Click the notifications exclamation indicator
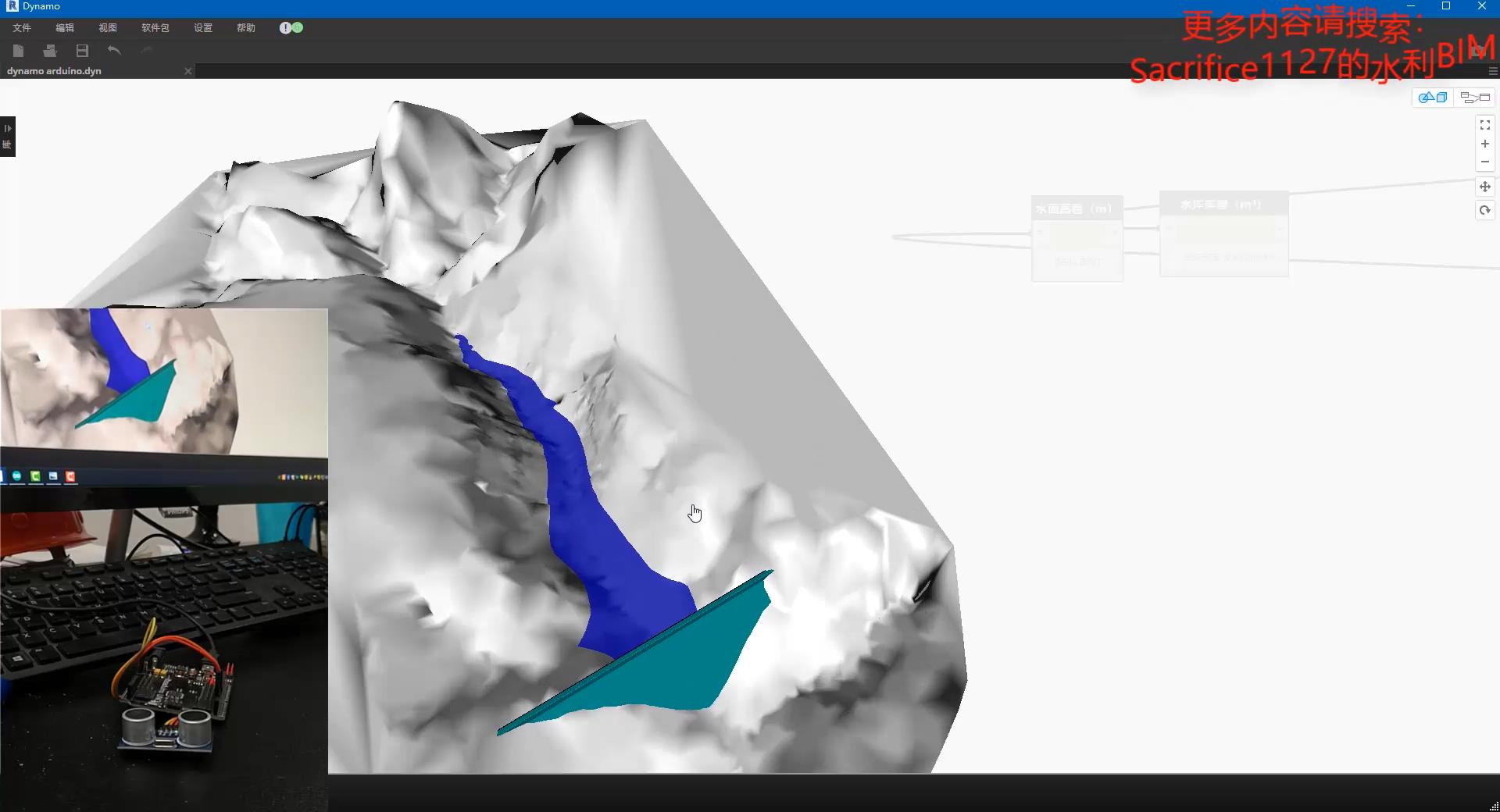 [286, 28]
